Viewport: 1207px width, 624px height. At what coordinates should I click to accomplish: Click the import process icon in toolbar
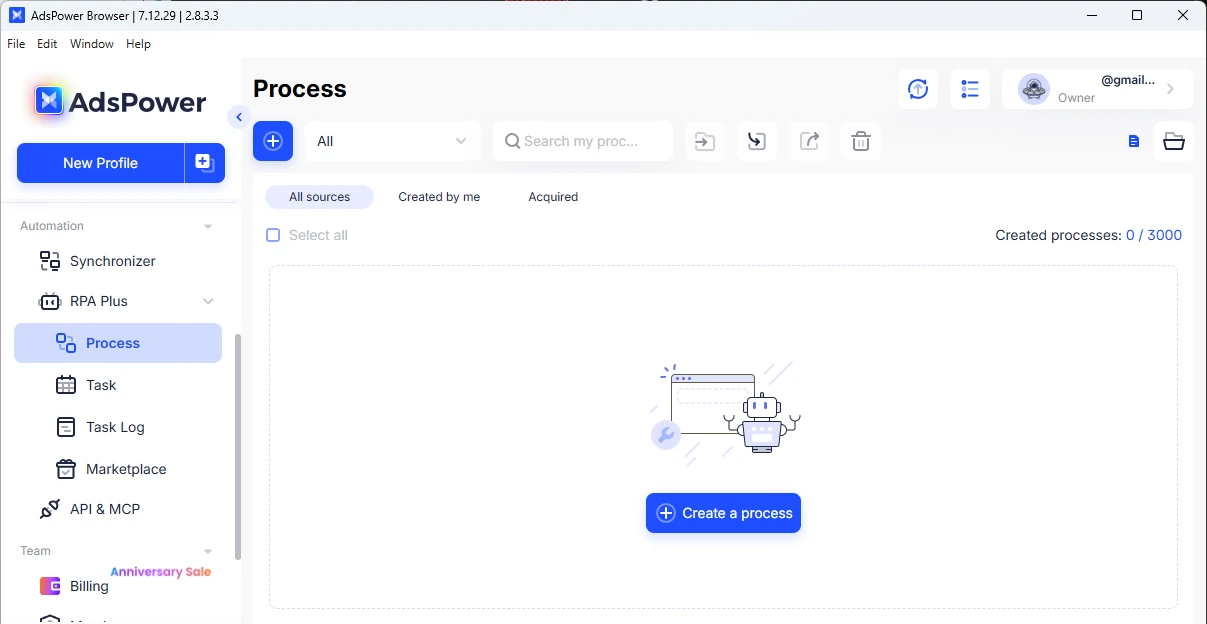tap(757, 141)
